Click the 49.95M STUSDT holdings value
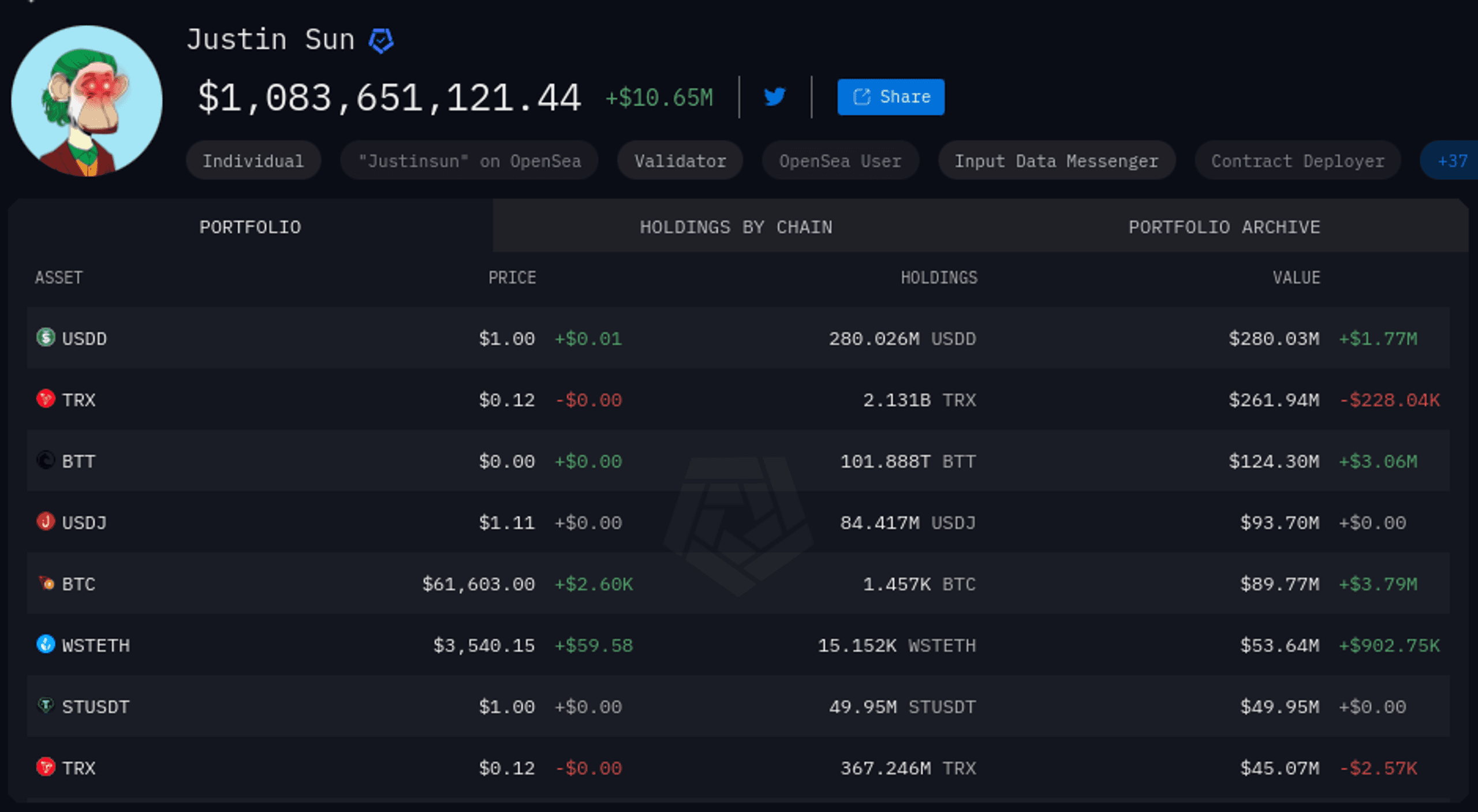This screenshot has width=1478, height=812. click(x=902, y=707)
